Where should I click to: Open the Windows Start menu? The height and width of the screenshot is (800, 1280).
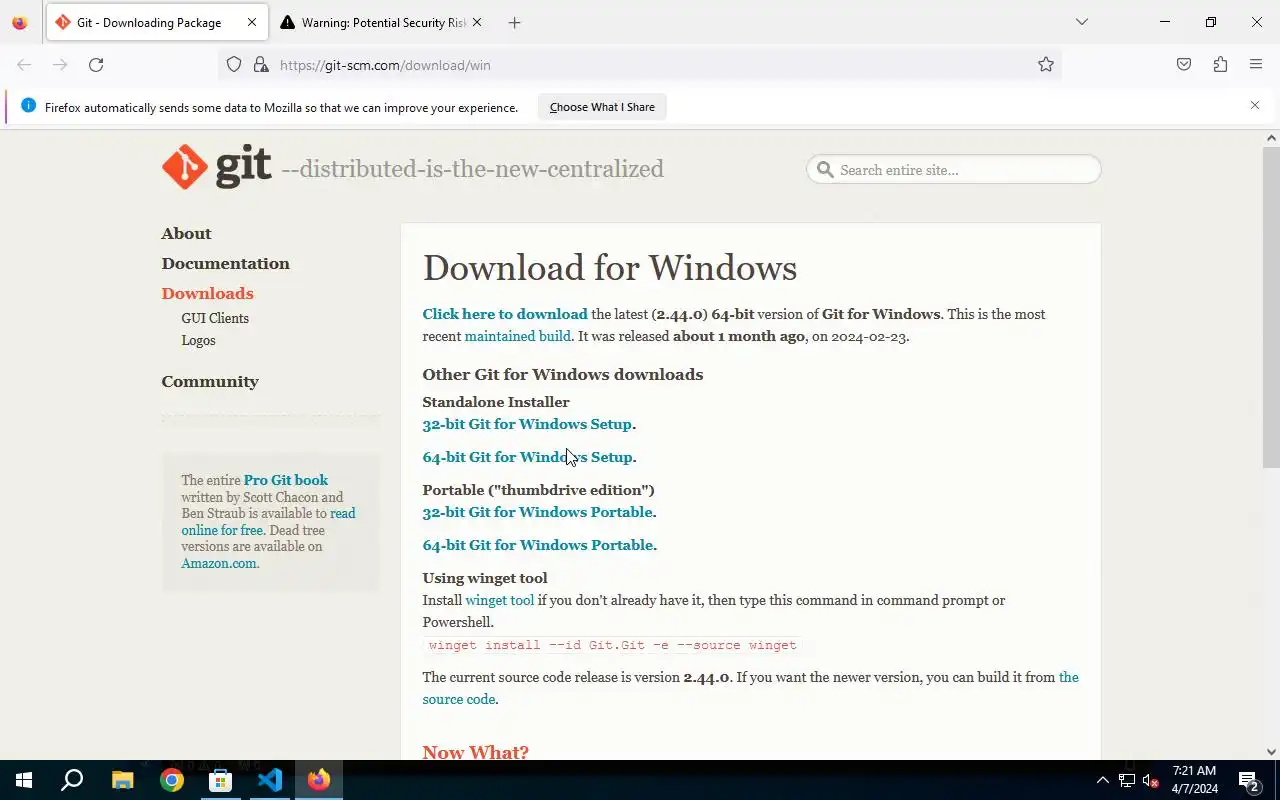click(24, 780)
